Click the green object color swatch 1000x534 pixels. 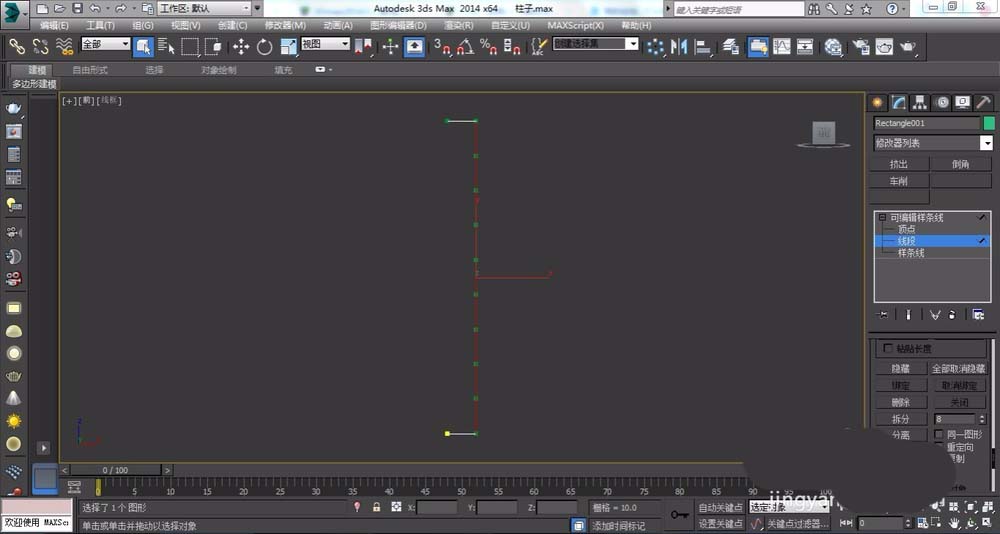click(x=989, y=123)
